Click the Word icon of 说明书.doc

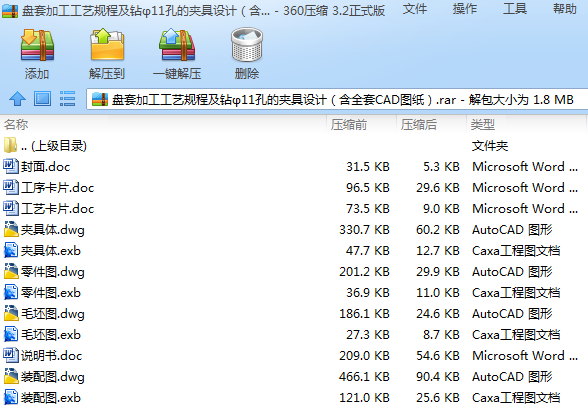point(10,355)
